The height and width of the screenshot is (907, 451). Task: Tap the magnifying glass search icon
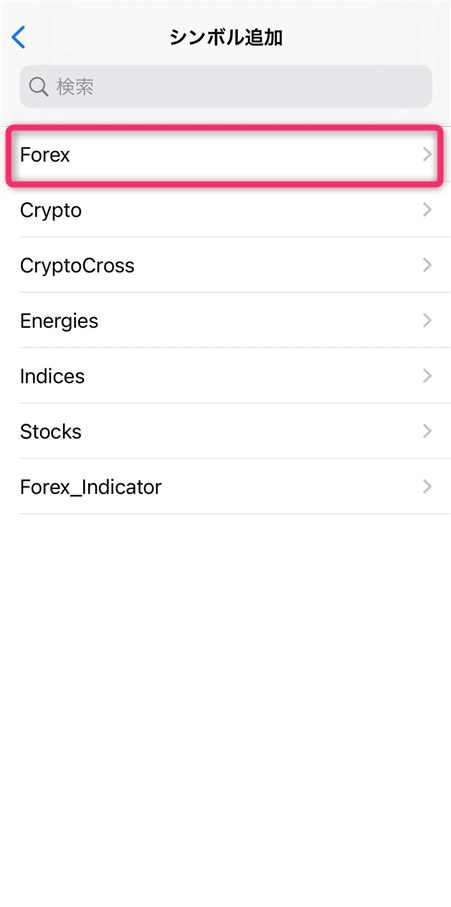click(39, 87)
